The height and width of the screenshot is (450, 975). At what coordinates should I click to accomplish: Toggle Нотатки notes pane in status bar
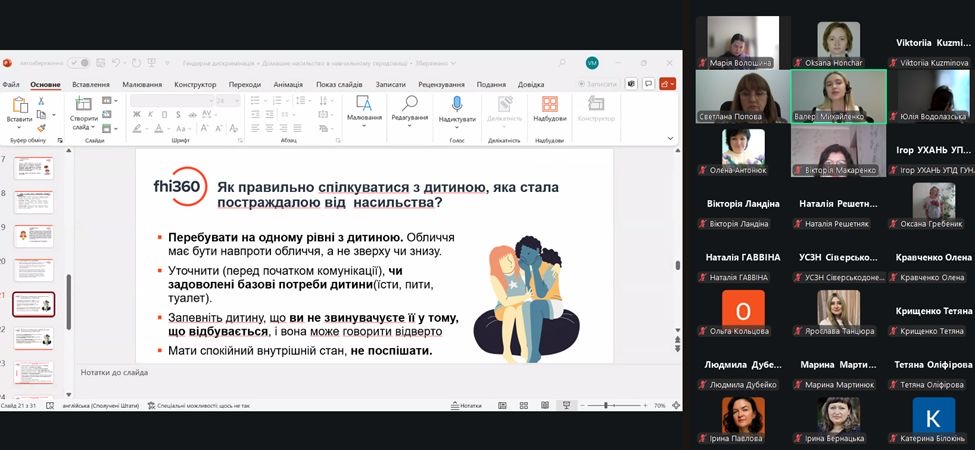(x=466, y=405)
